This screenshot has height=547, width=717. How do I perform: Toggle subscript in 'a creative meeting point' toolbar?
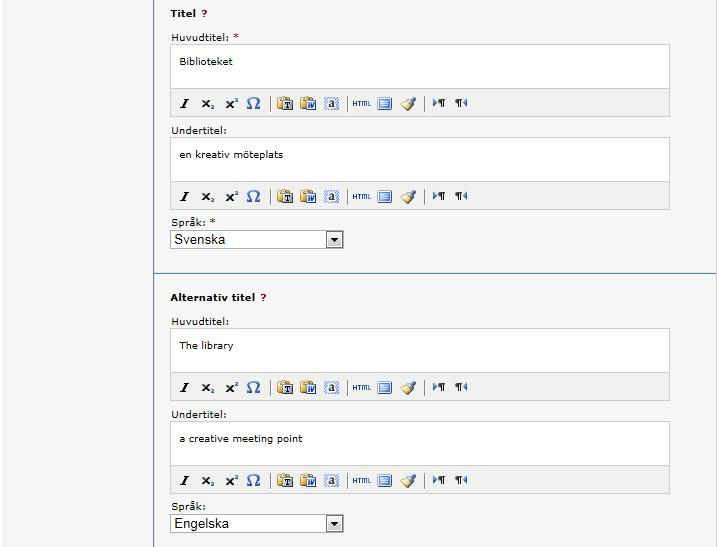[208, 481]
